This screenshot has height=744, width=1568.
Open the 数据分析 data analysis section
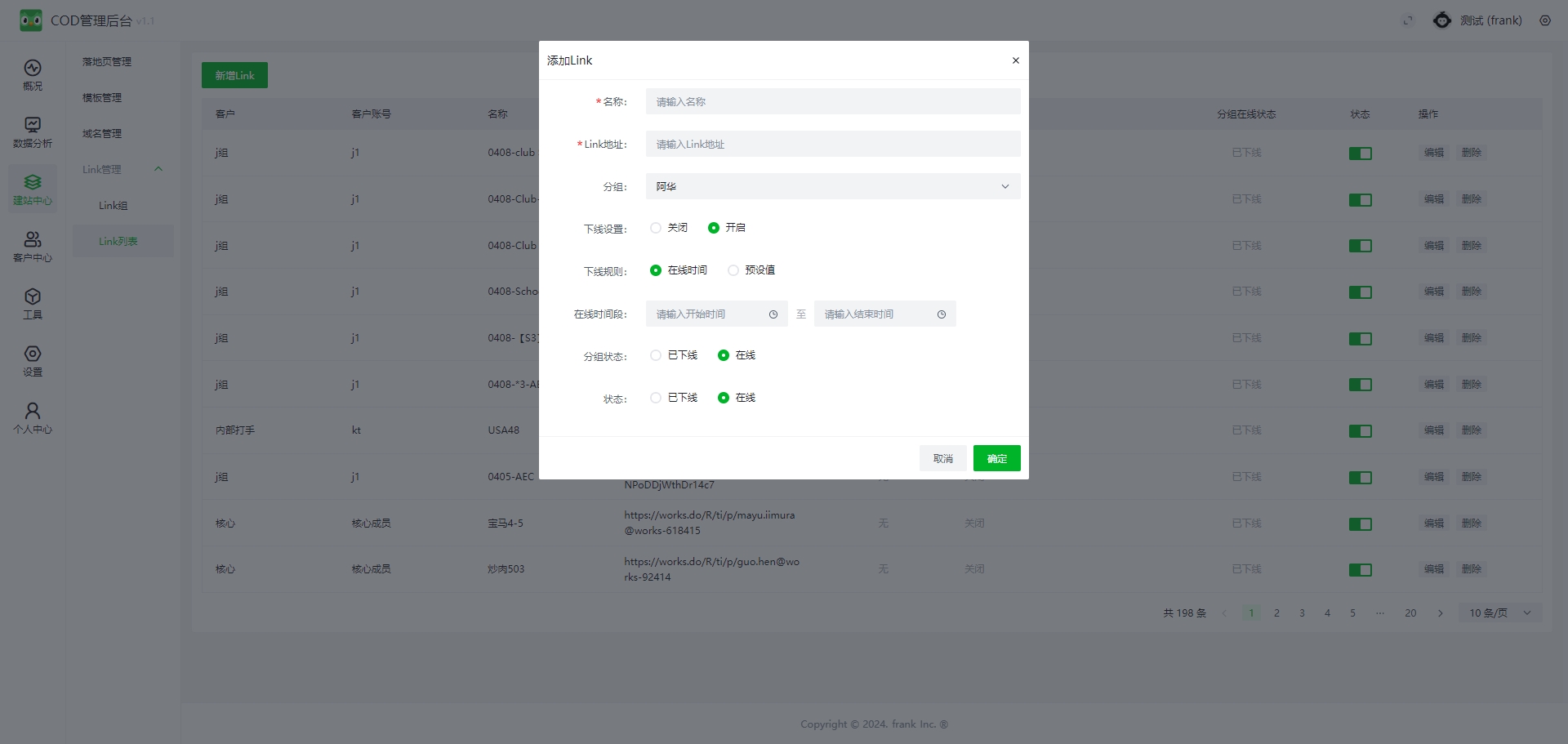click(x=33, y=132)
